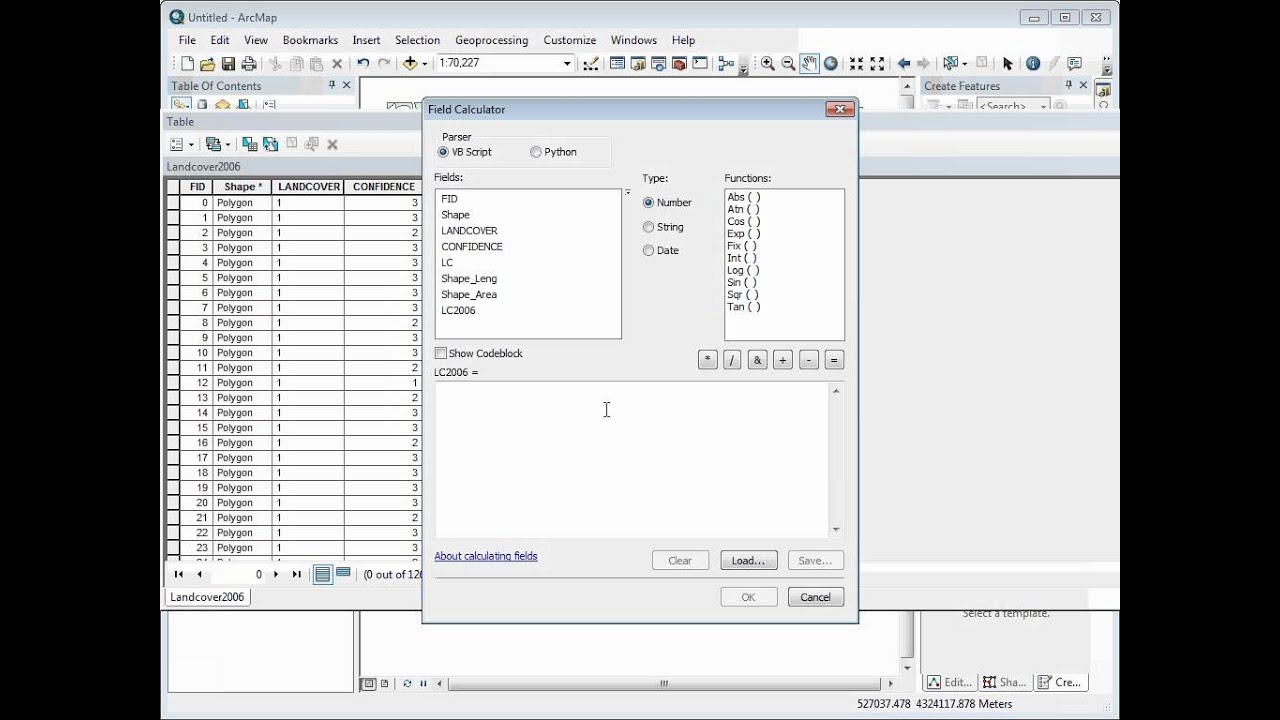
Task: Switch to the Landcover2006 table tab
Action: point(207,597)
